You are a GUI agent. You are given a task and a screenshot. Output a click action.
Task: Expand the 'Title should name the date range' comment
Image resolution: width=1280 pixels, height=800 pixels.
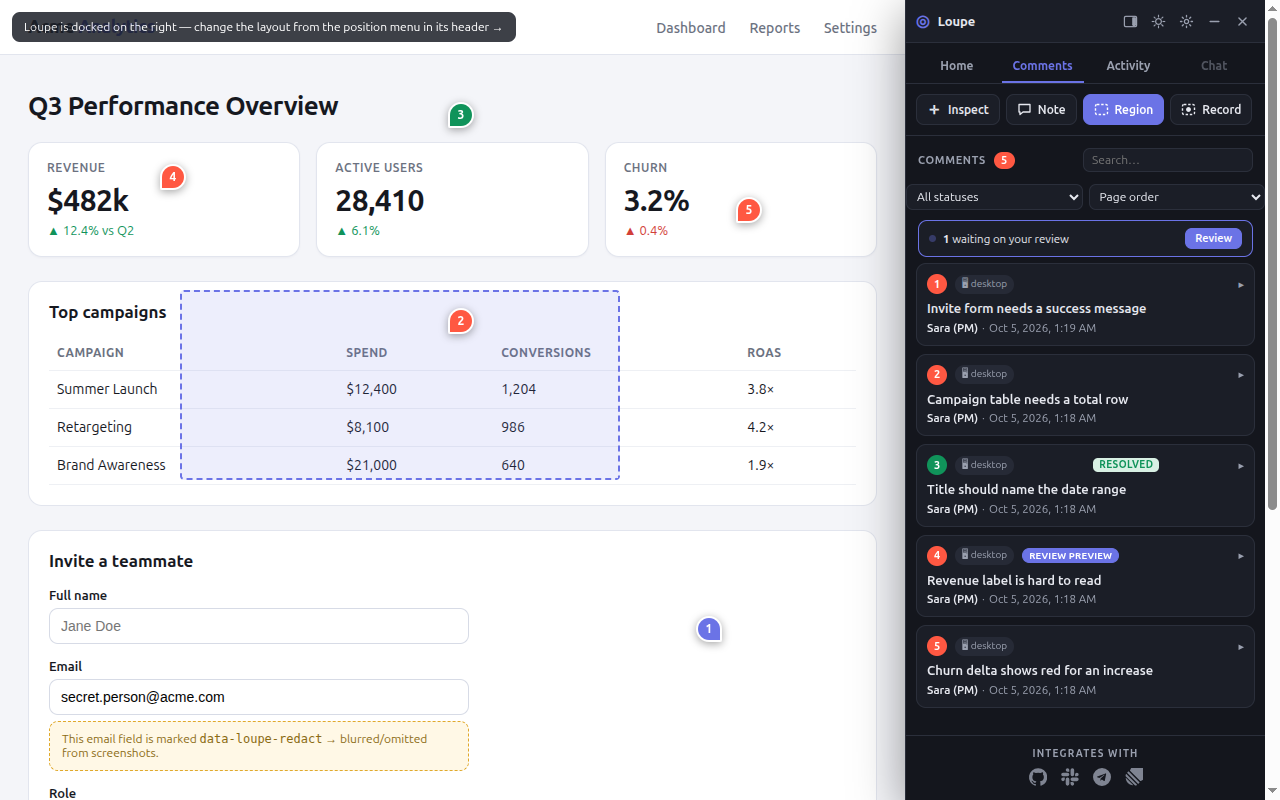tap(1241, 466)
